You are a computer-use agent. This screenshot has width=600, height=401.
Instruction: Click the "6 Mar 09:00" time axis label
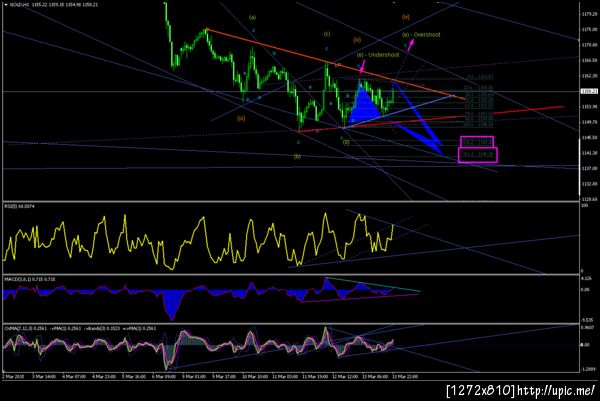point(165,377)
